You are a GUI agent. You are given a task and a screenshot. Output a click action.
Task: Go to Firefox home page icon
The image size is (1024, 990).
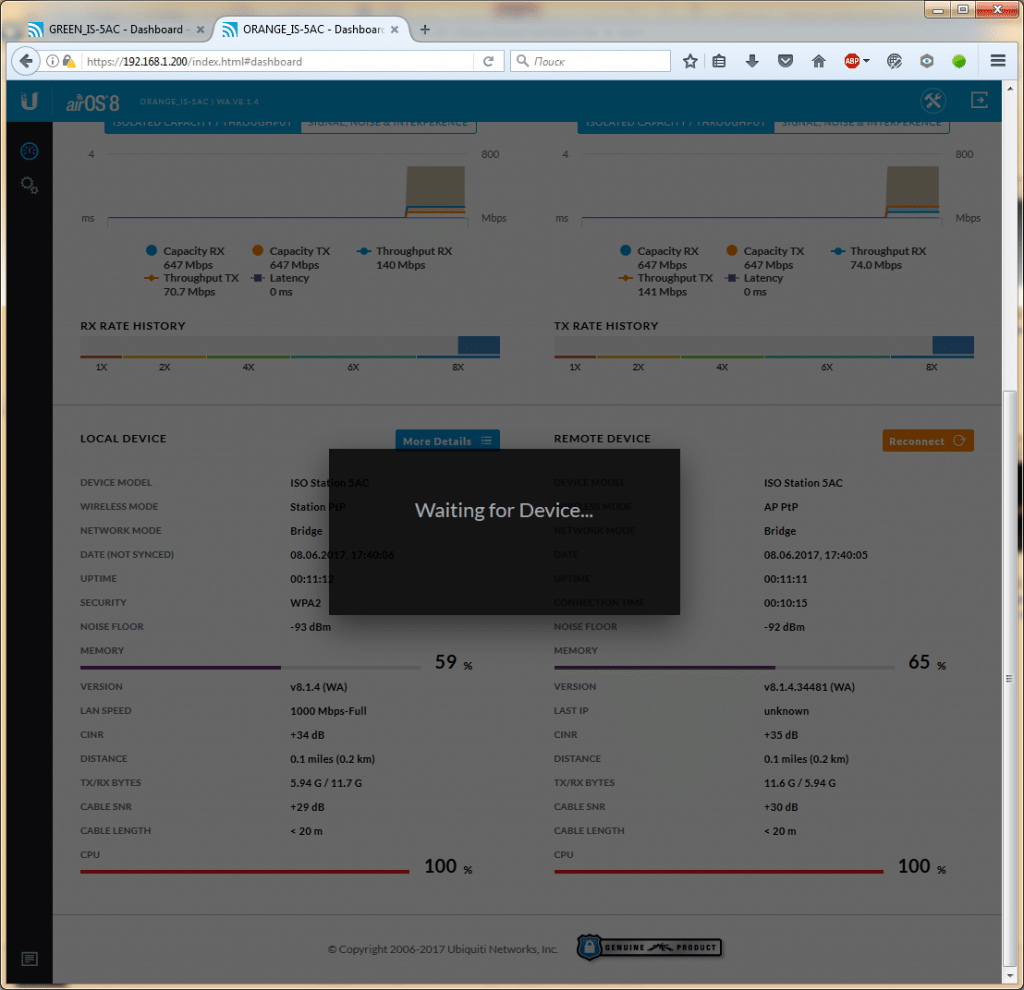pos(818,61)
